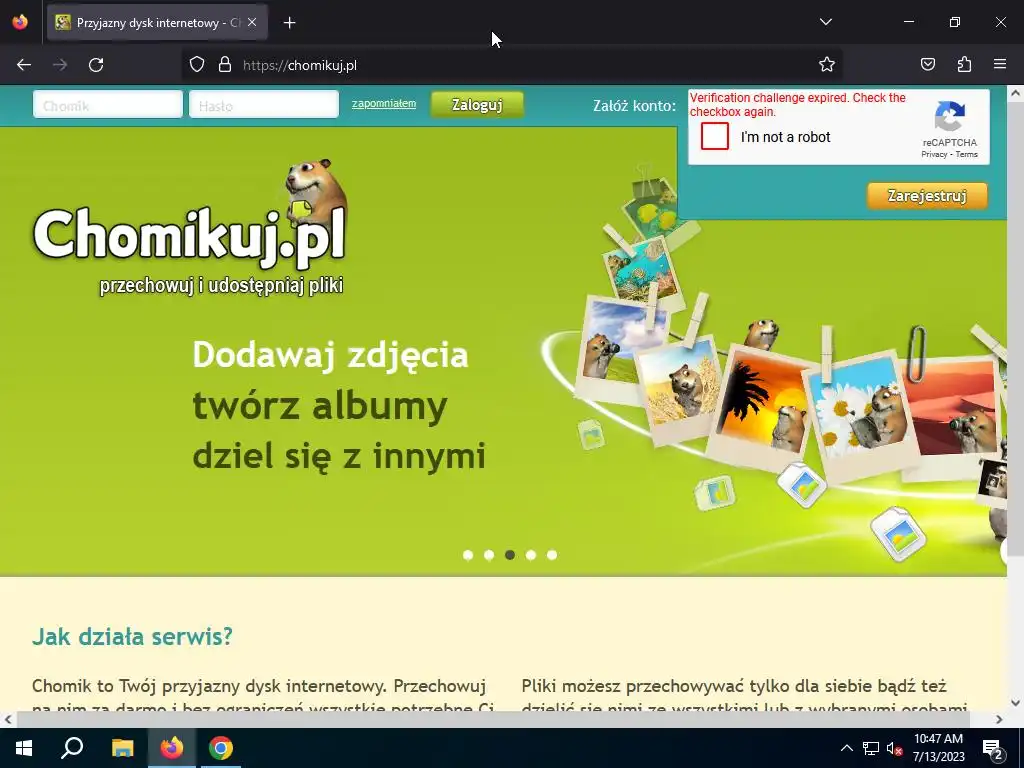Click the Firefox taskbar icon
The image size is (1024, 768).
(x=172, y=748)
